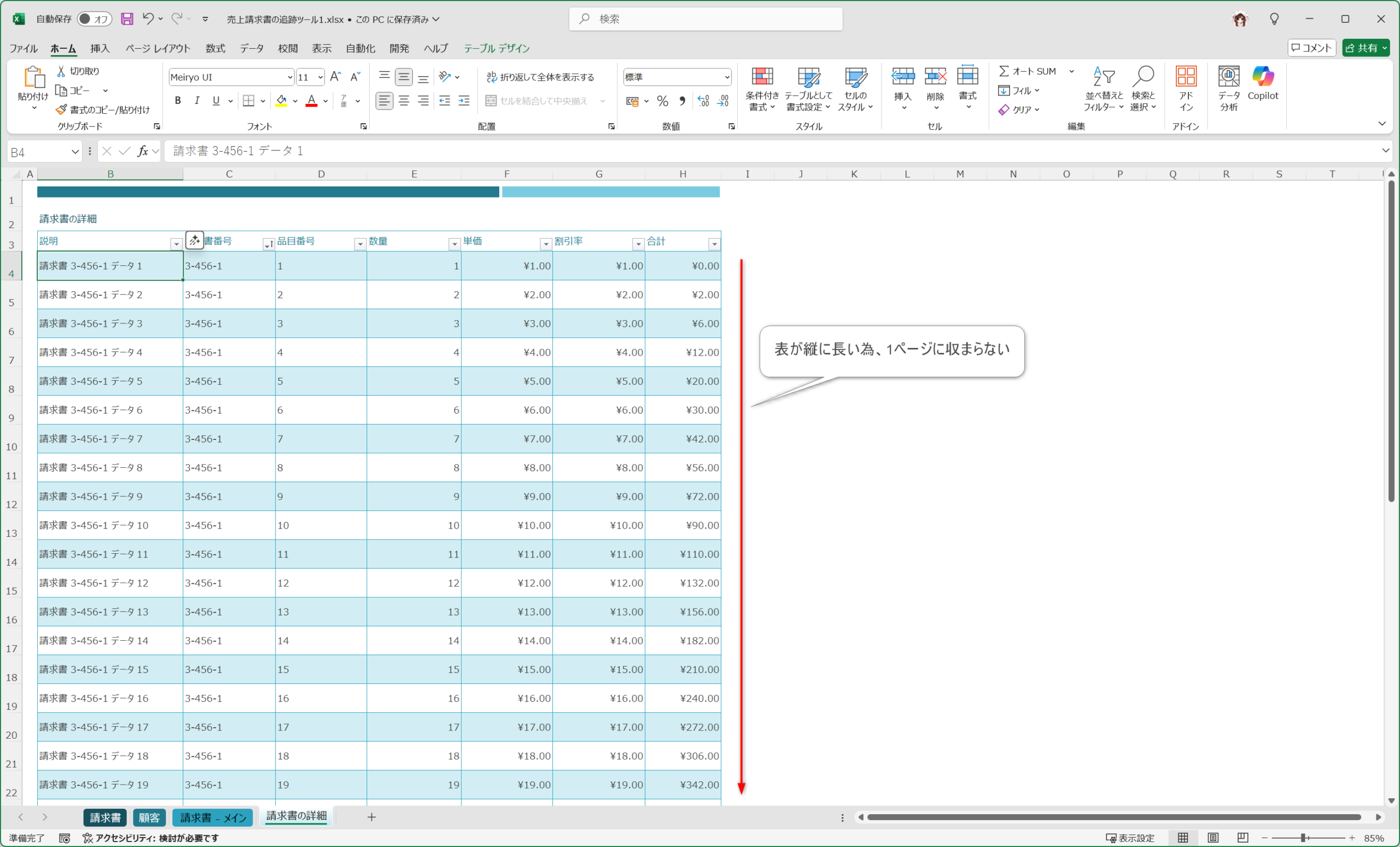1400x847 pixels.
Task: Click the Increase Indent icon
Action: pyautogui.click(x=464, y=101)
